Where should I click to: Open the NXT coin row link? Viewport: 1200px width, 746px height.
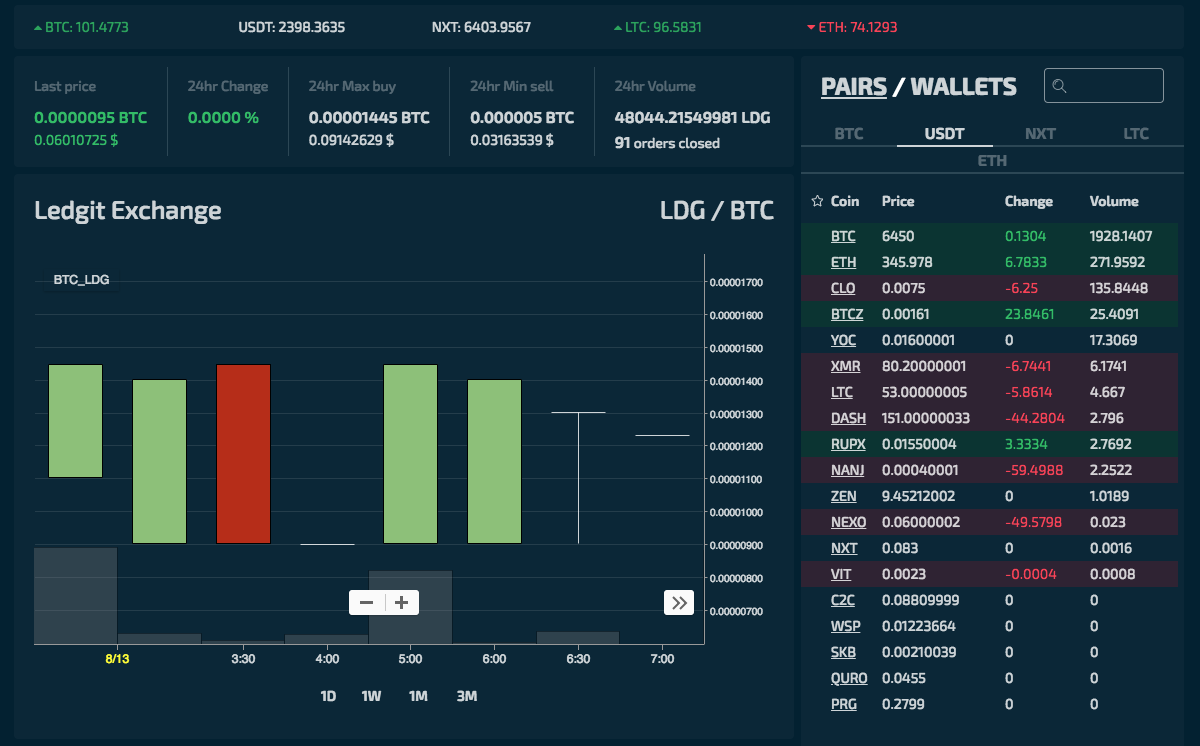point(844,548)
